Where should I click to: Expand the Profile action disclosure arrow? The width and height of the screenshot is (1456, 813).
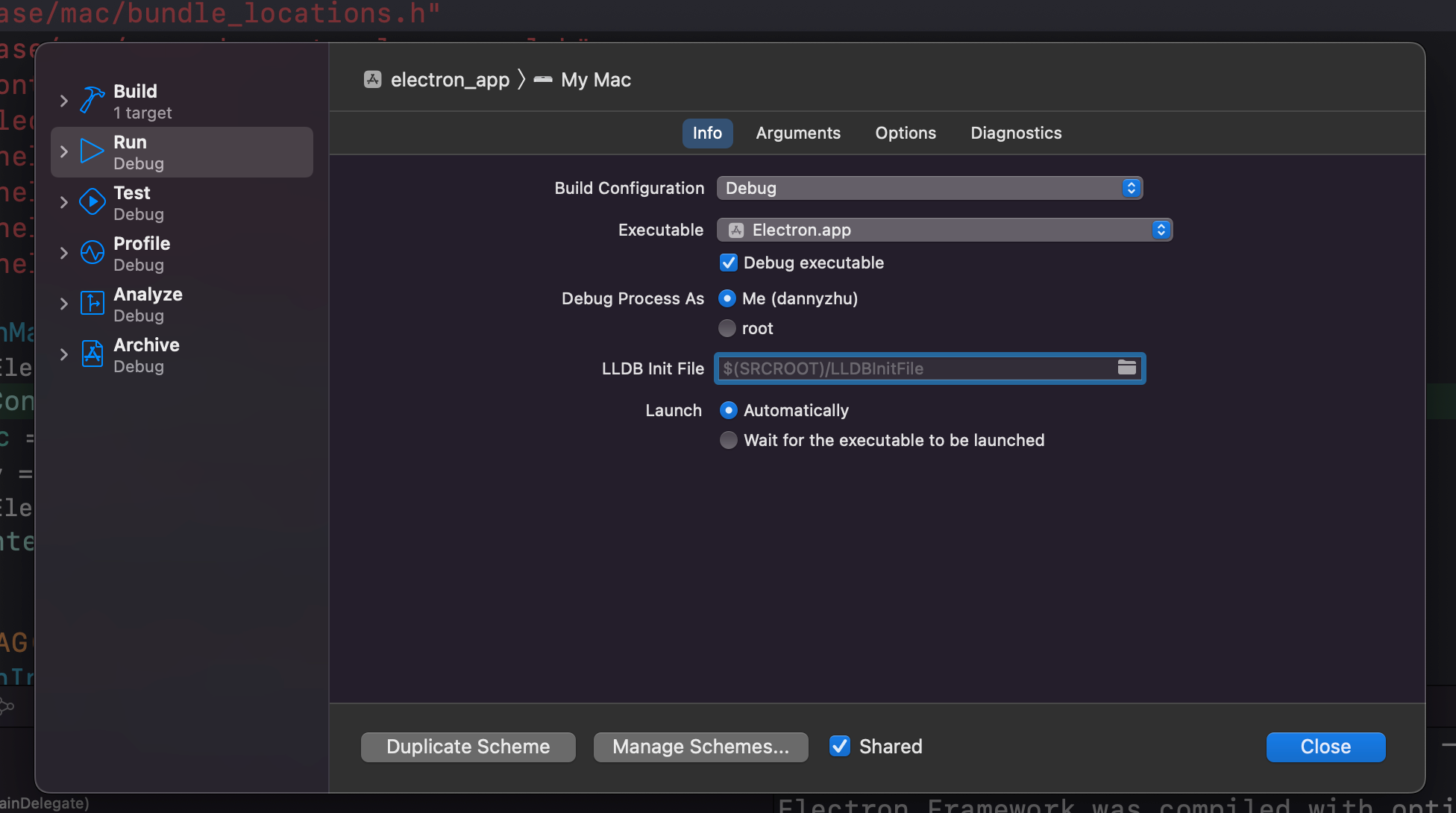[64, 253]
